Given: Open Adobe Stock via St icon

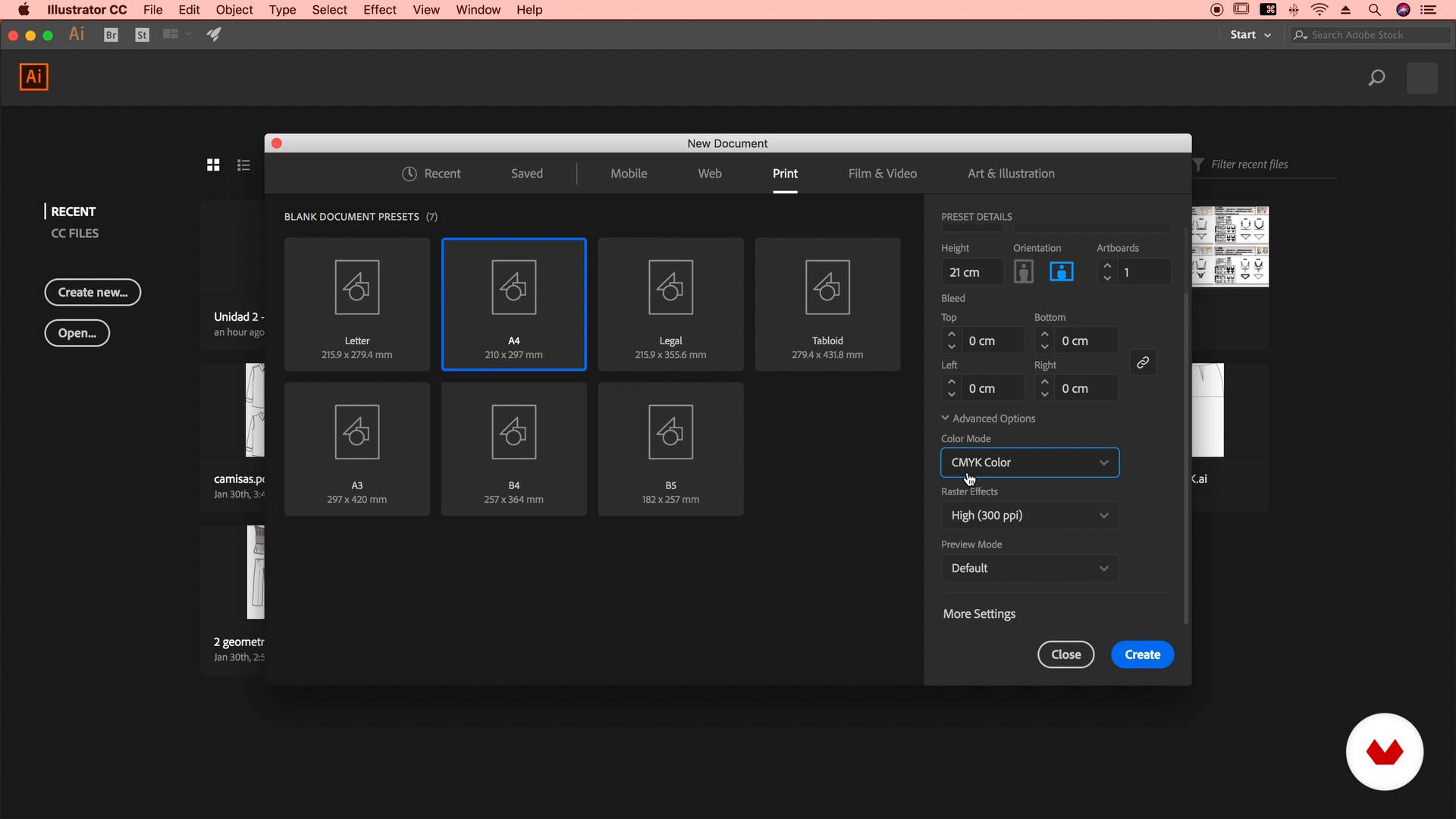Looking at the screenshot, I should click(x=142, y=35).
